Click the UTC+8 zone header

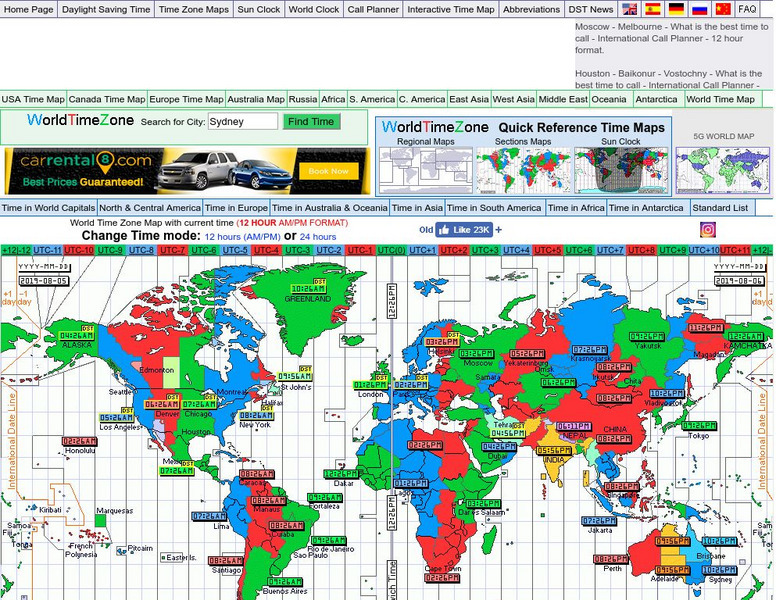tap(641, 250)
